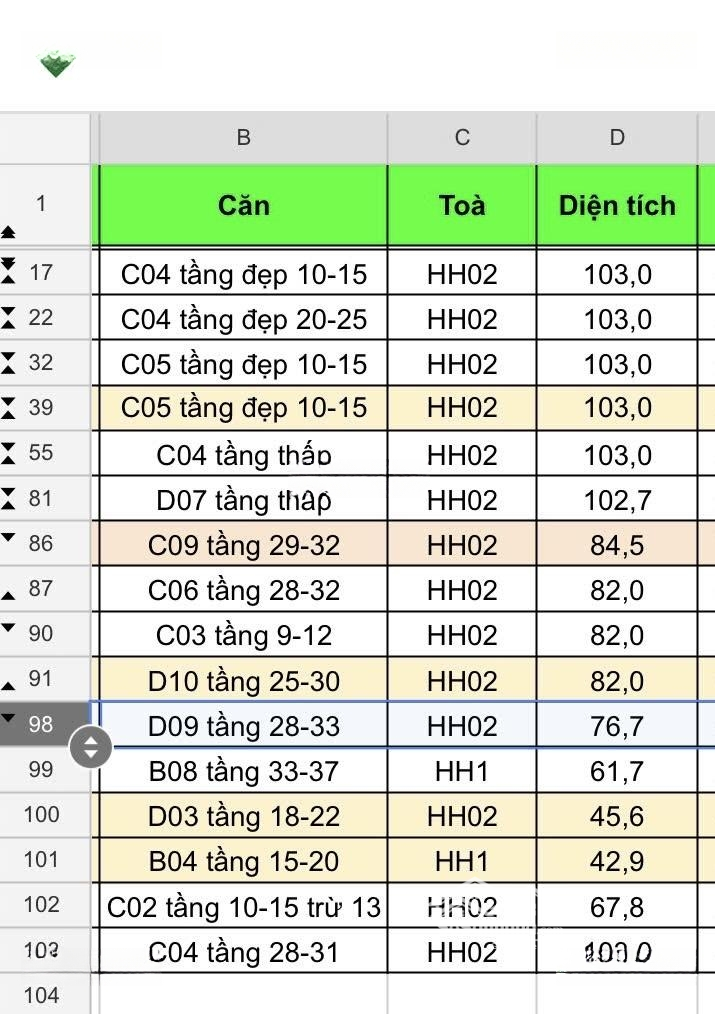Select column D header
This screenshot has height=1014, width=715.
click(617, 138)
